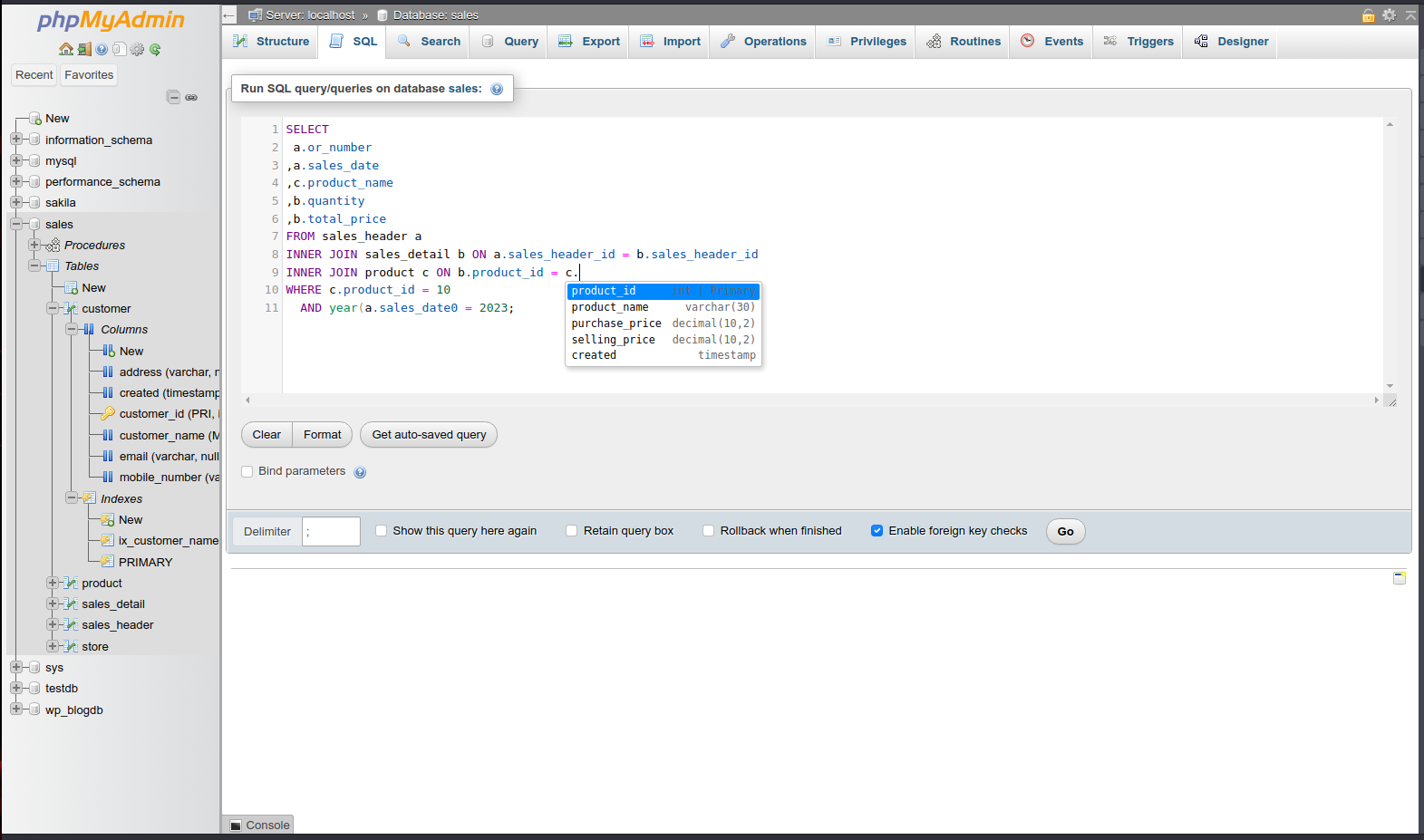Collapse all navigation tree items icon

pos(173,97)
